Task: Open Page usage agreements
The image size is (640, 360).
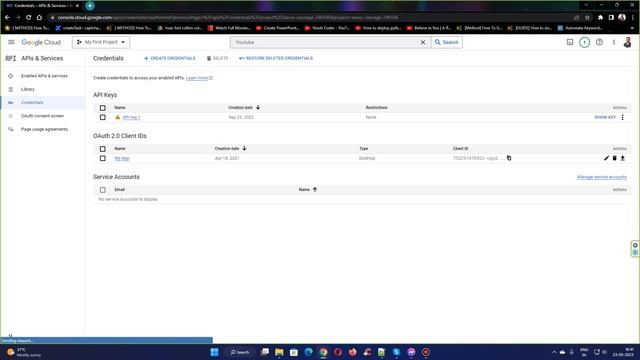Action: pos(44,129)
